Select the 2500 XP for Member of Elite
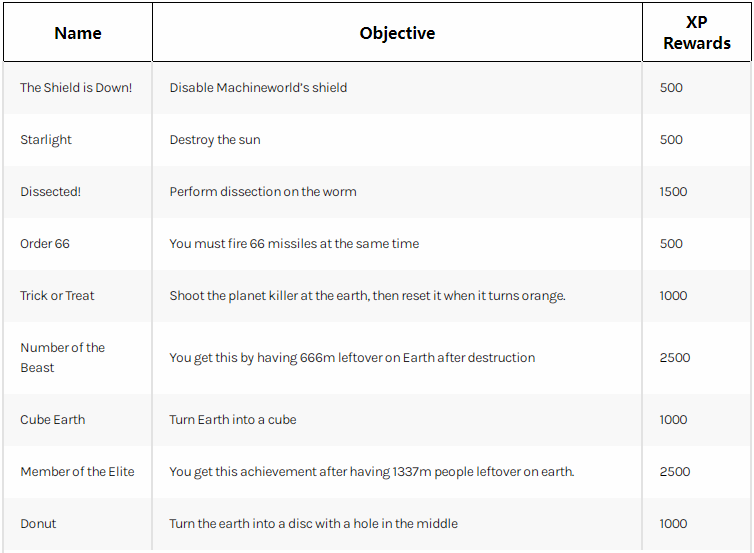Screen dimensions: 754x553 pos(675,471)
